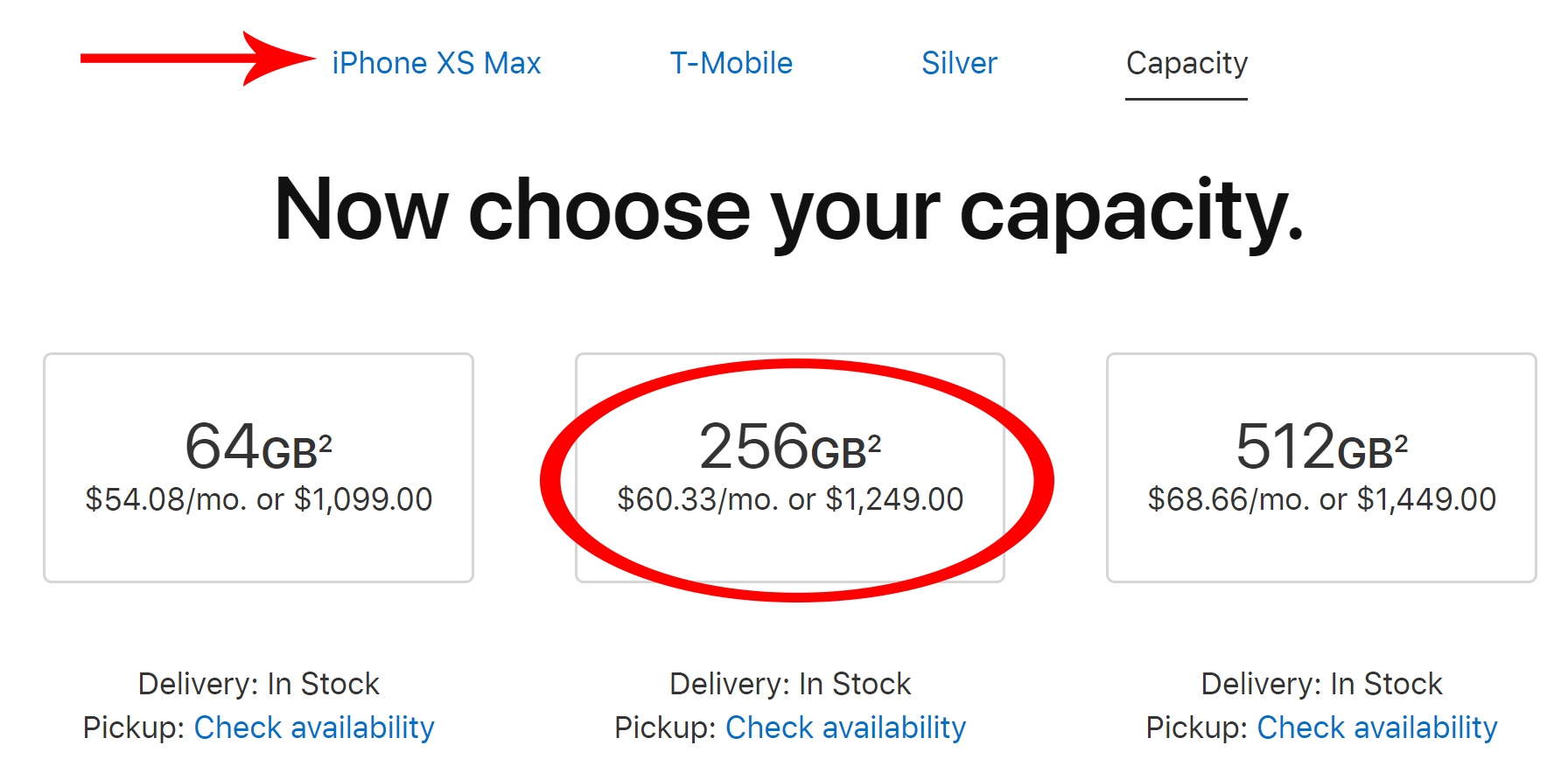The image size is (1568, 780).
Task: Click the $54.08/mo. or $1,099.00 price text
Action: coord(258,499)
